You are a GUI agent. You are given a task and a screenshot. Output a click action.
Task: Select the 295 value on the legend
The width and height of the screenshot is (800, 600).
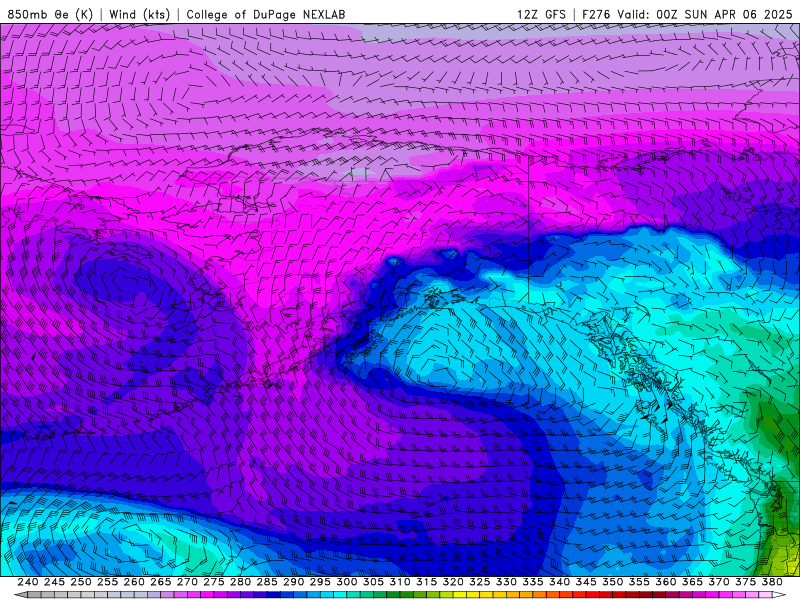tap(320, 582)
